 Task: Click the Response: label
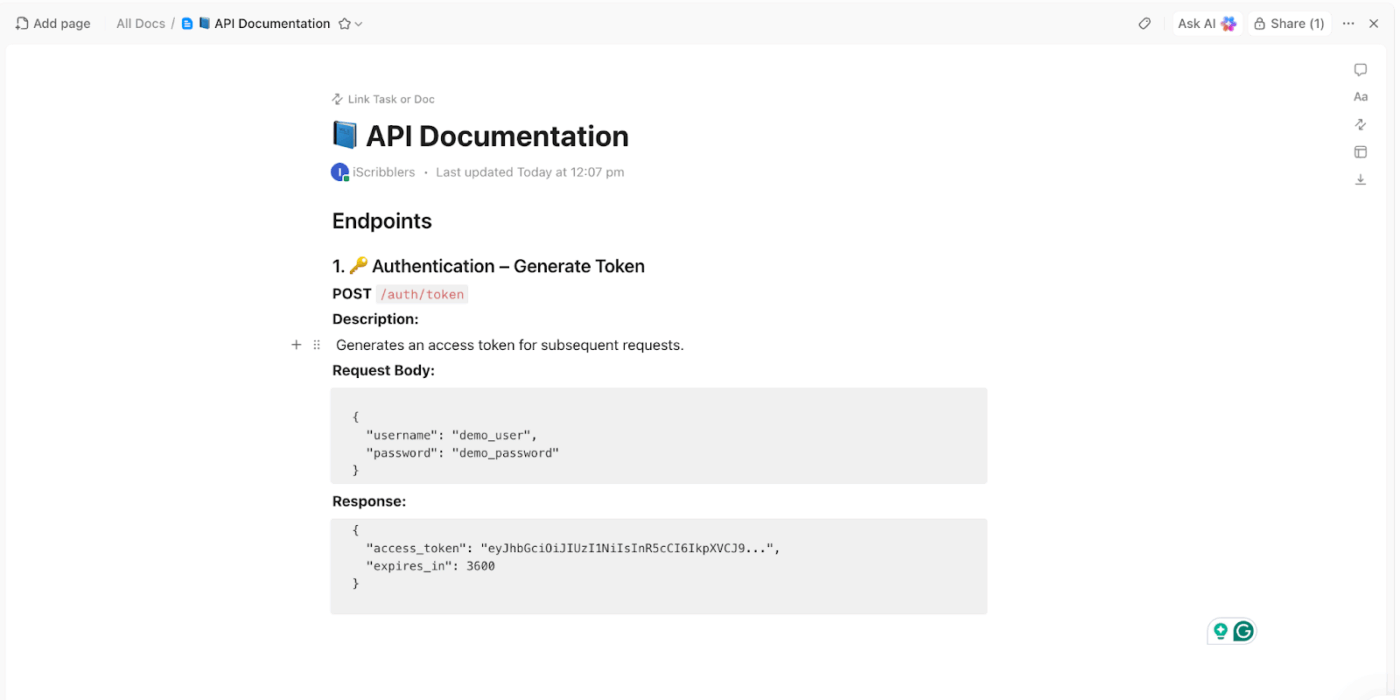pos(369,501)
